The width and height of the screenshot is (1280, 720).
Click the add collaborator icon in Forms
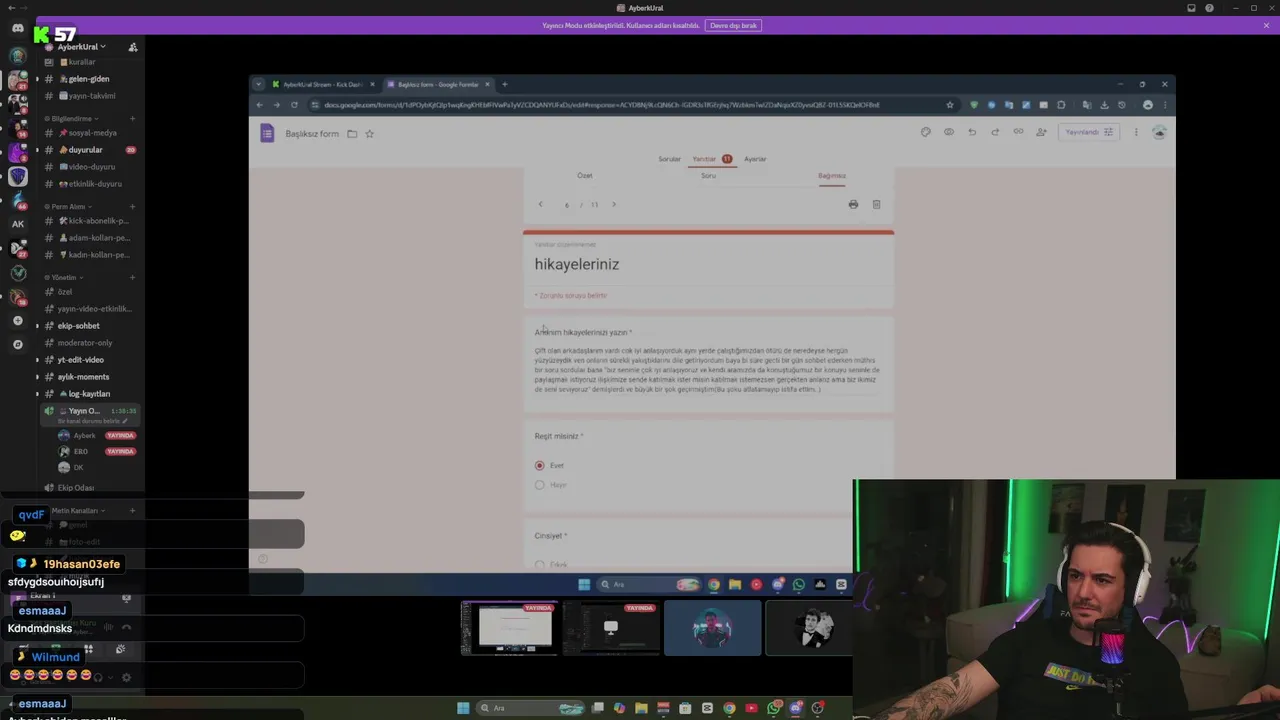[1041, 132]
